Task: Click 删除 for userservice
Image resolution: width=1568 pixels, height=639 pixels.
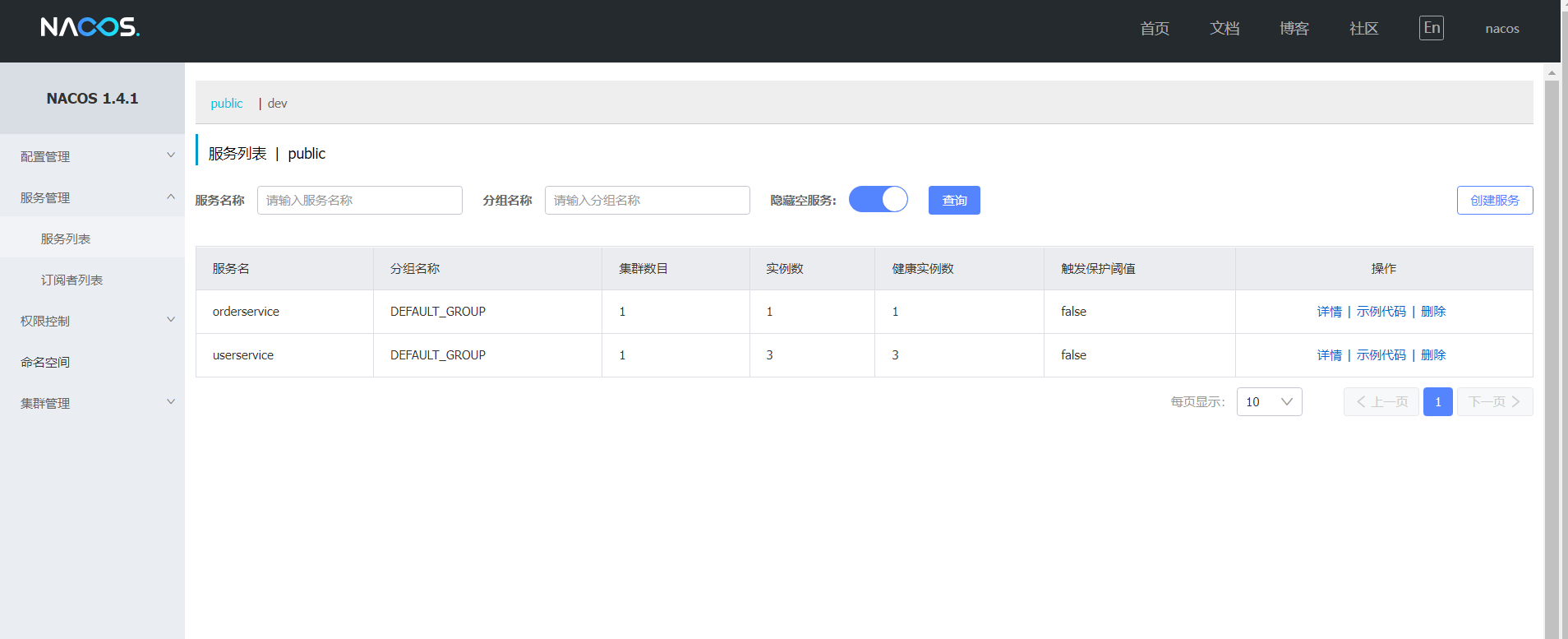Action: (1433, 355)
